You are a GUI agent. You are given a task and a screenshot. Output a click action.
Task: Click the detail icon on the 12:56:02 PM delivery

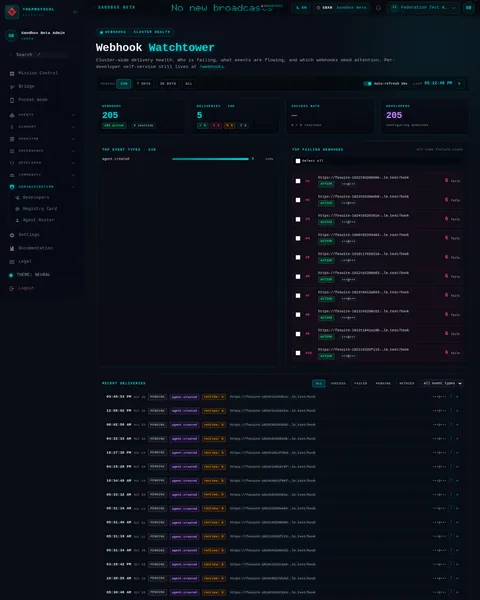451,411
